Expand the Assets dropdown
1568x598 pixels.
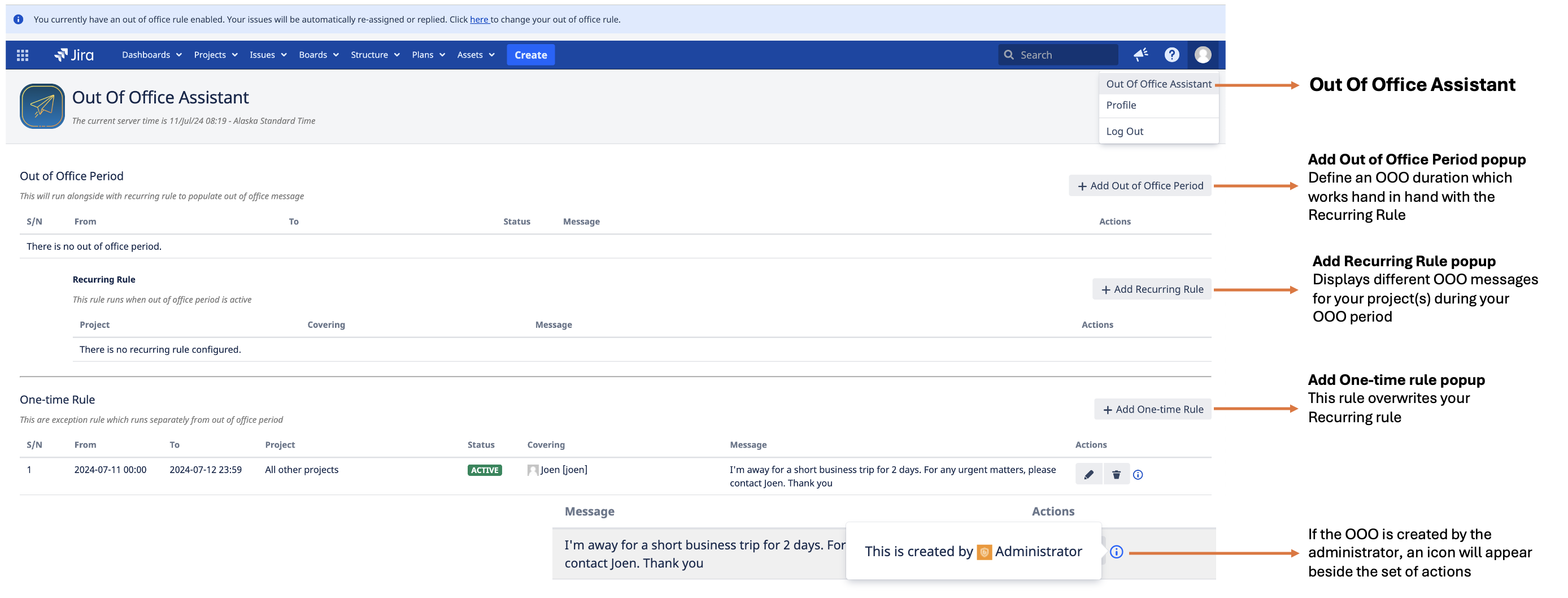point(476,55)
